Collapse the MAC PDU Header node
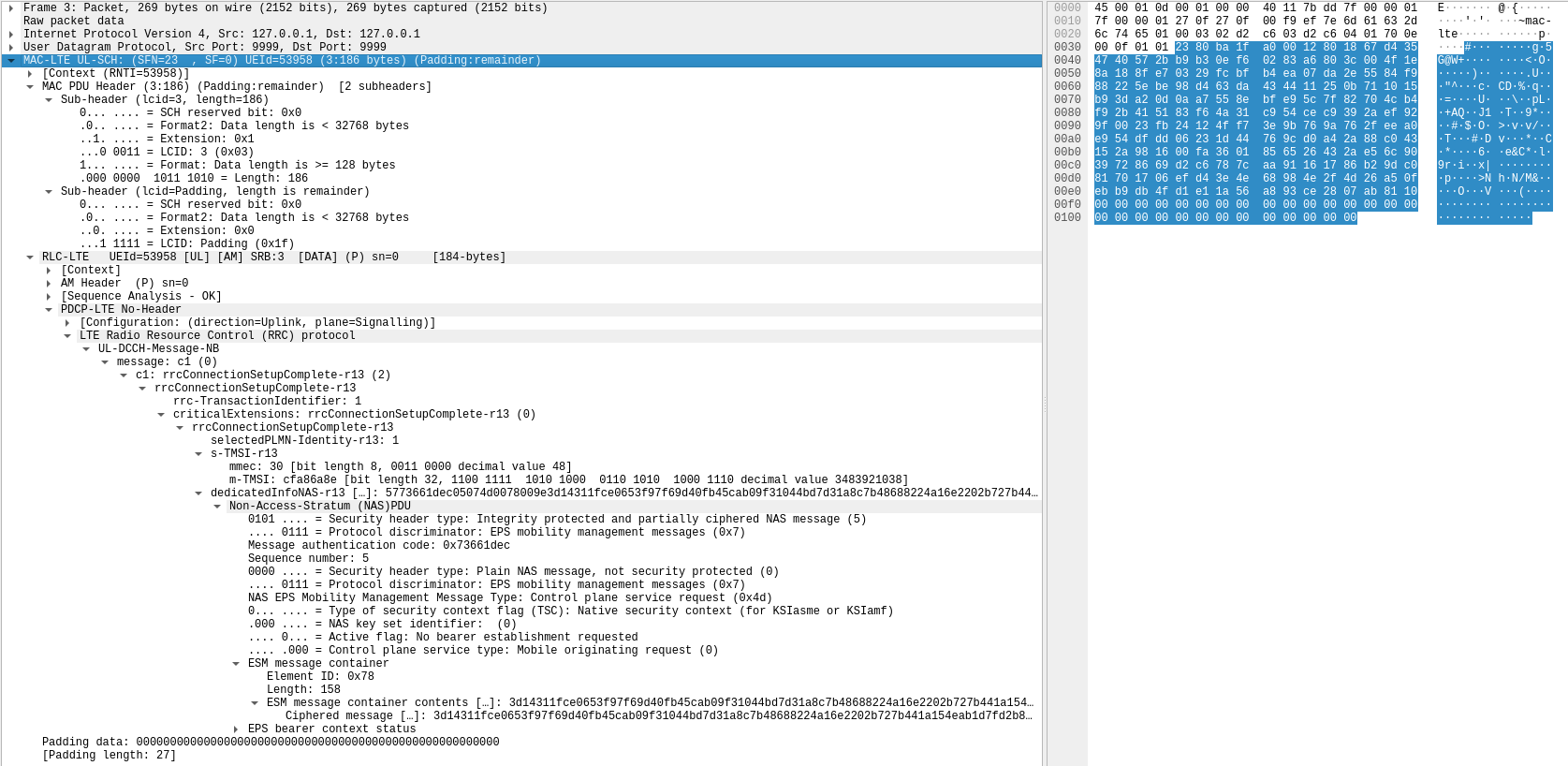The width and height of the screenshot is (1568, 766). click(30, 86)
